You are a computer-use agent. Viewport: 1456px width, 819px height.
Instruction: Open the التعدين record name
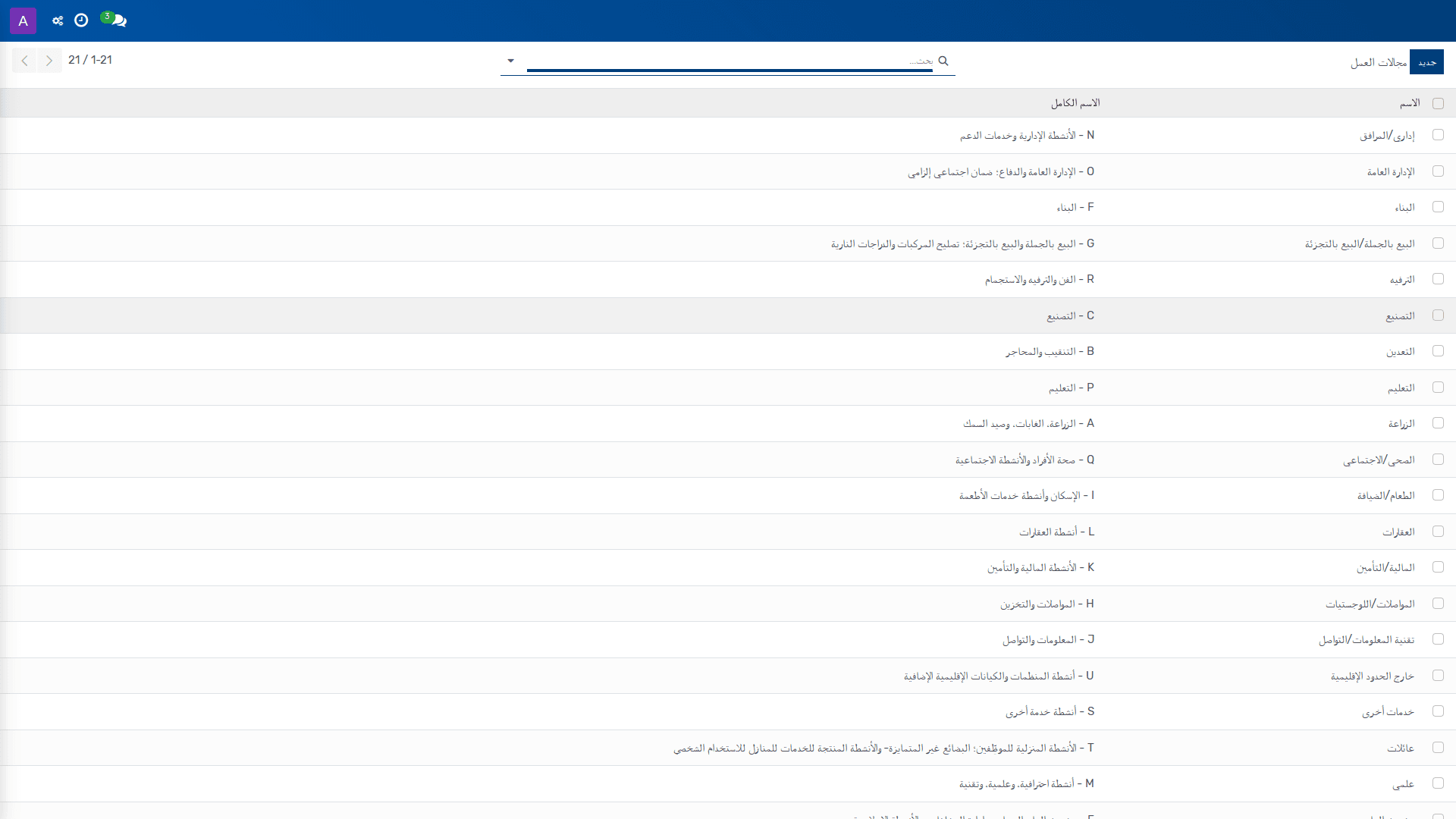coord(1400,352)
